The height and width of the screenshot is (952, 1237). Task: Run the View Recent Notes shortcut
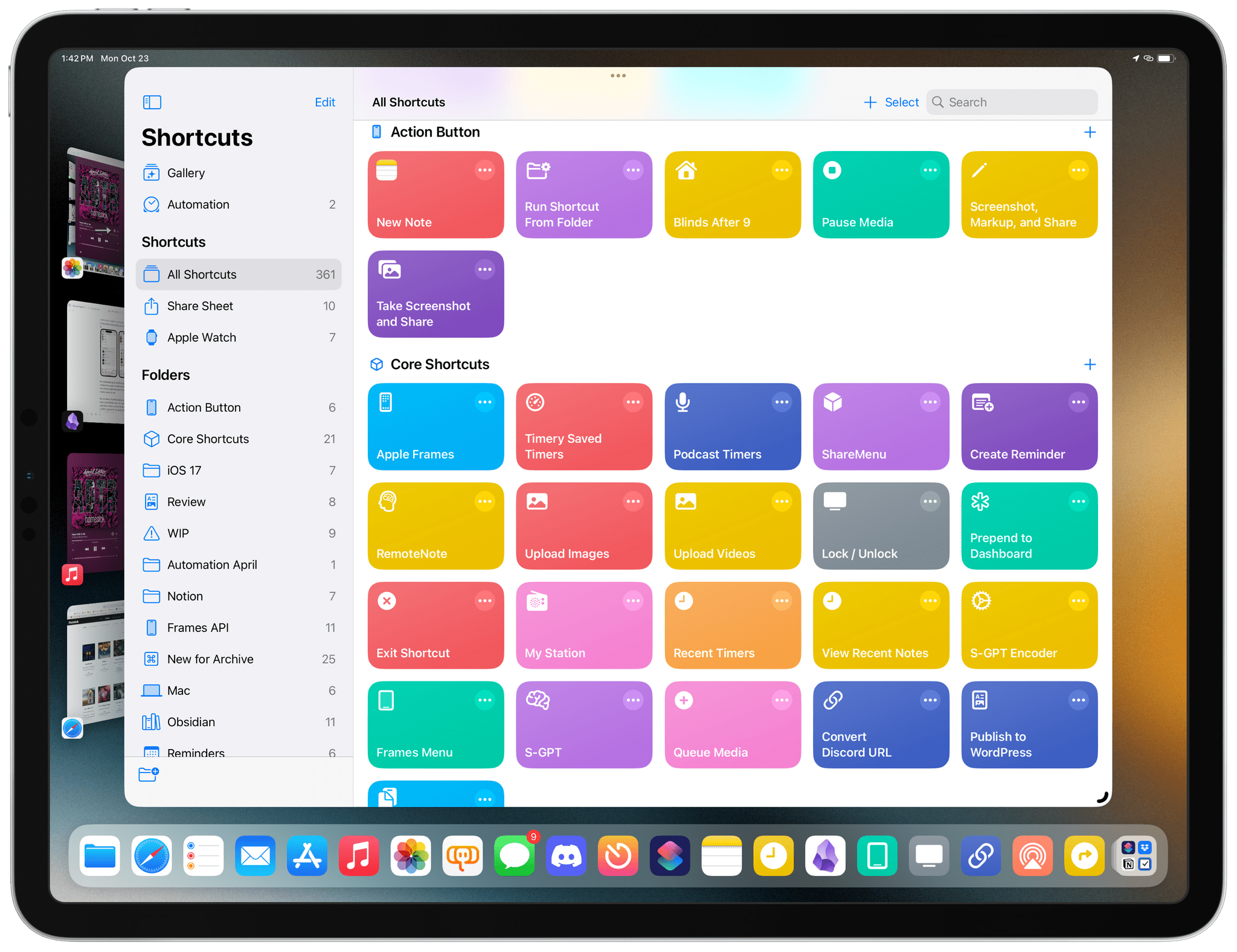pos(881,625)
